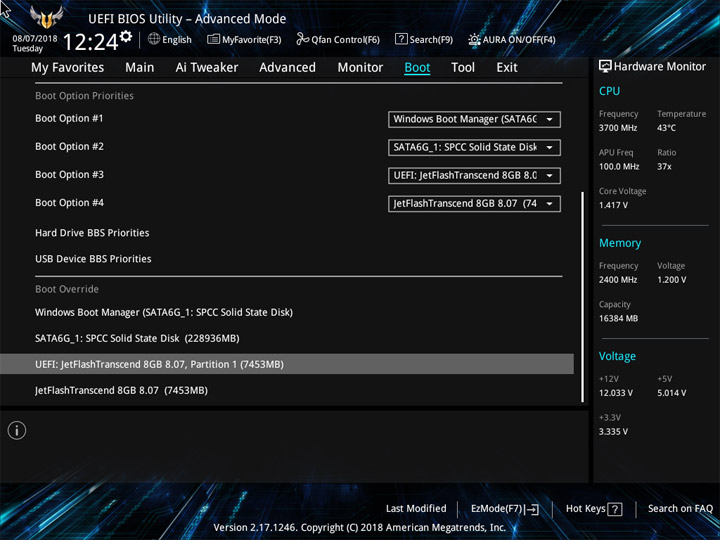Image resolution: width=720 pixels, height=540 pixels.
Task: Click memory voltage value 1.200 V
Action: (671, 280)
